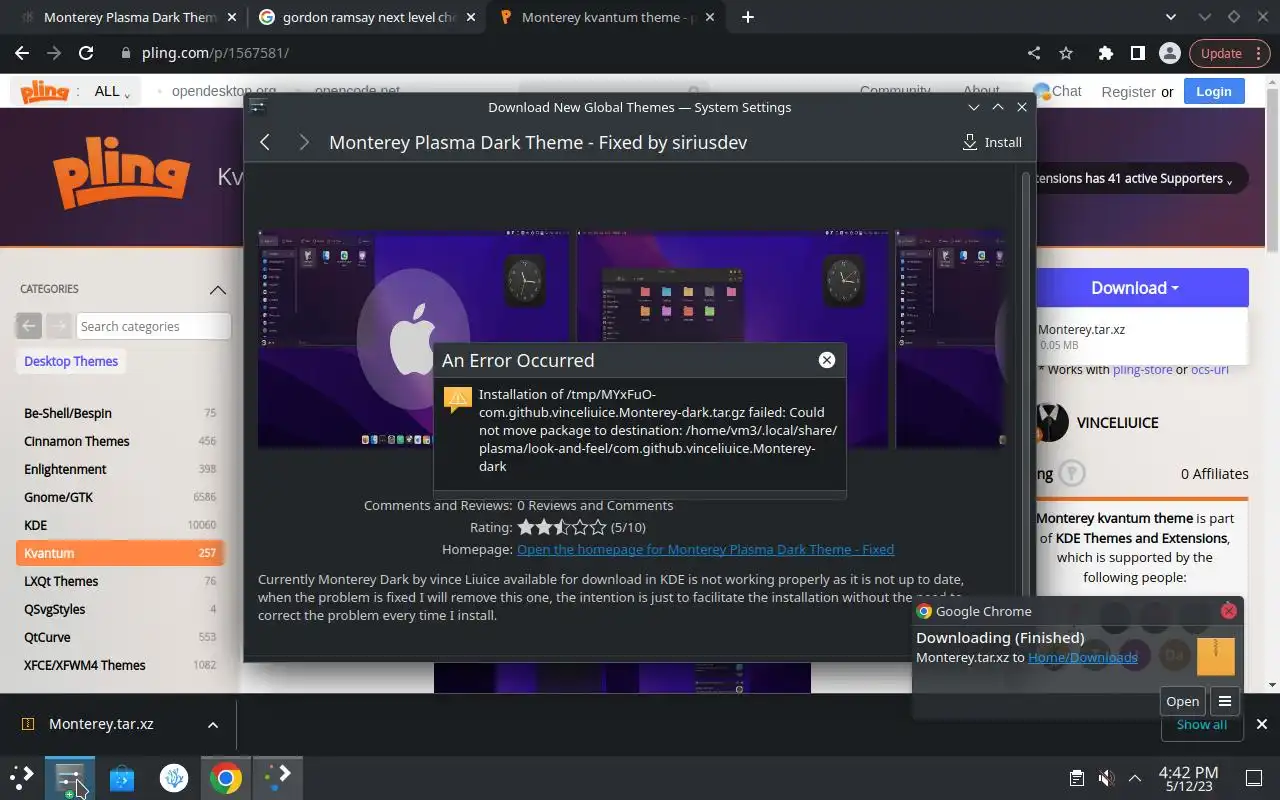Image resolution: width=1280 pixels, height=800 pixels.
Task: Click the star rating in theme details
Action: tap(561, 527)
